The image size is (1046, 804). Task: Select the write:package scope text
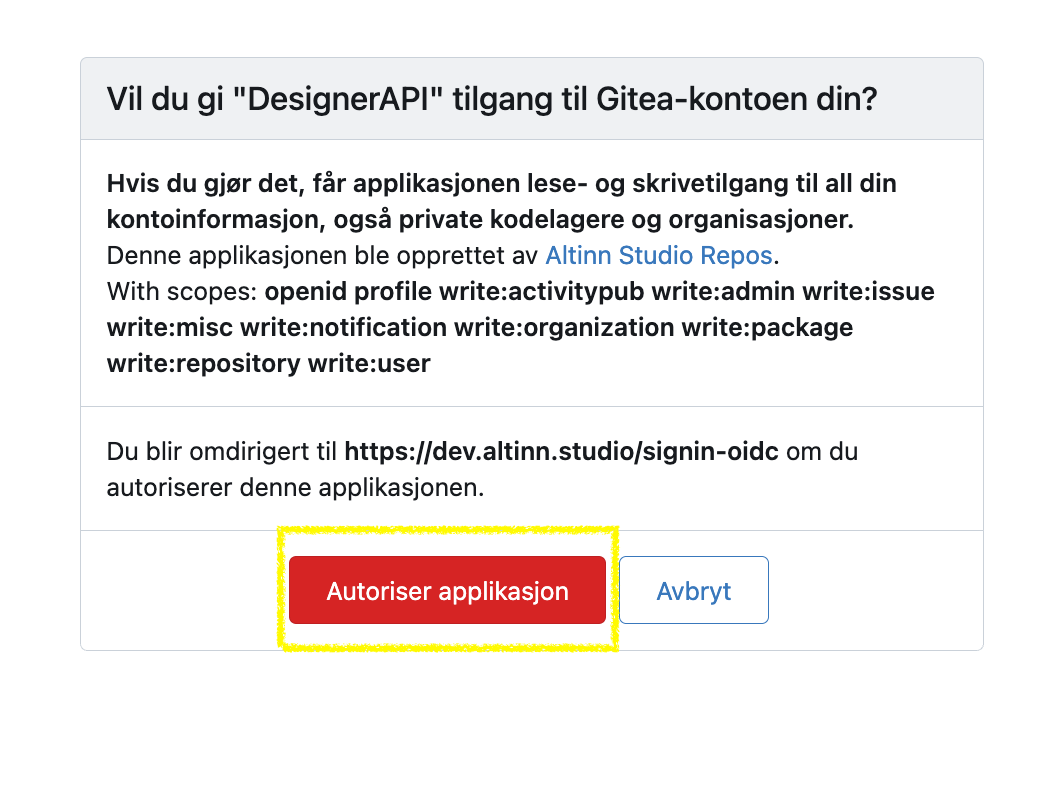click(x=767, y=328)
